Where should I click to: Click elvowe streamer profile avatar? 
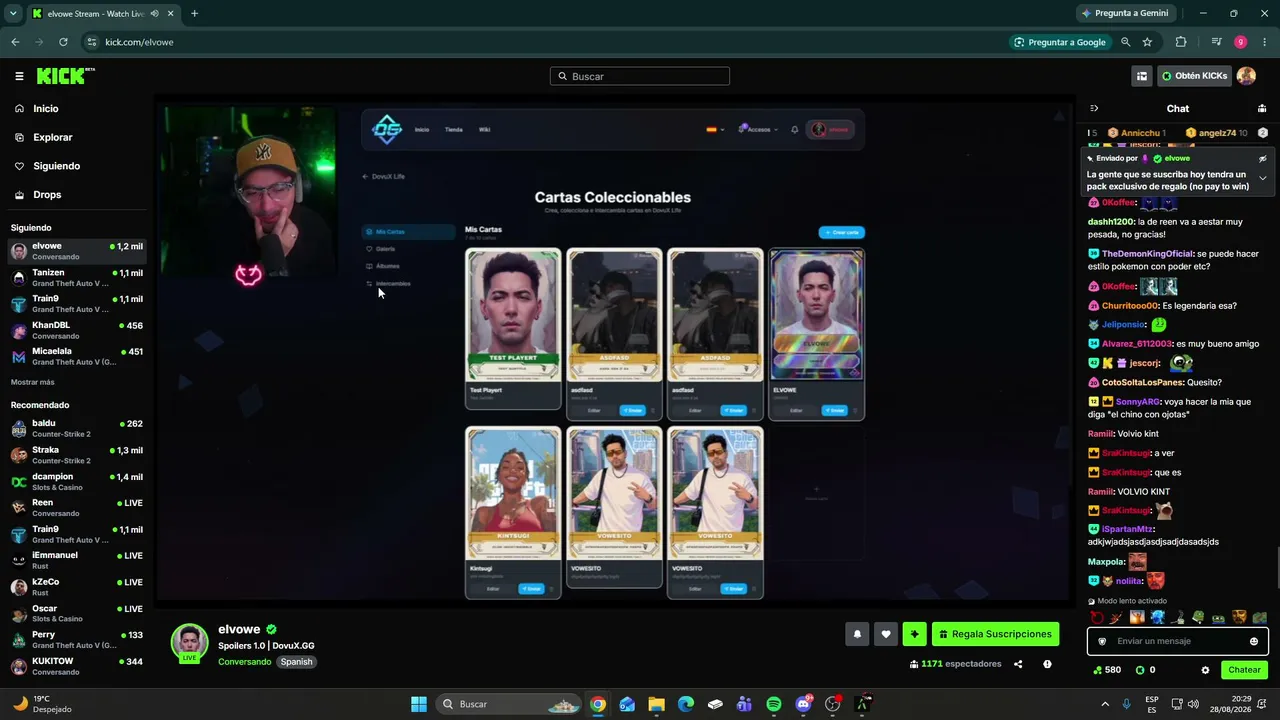pyautogui.click(x=189, y=642)
